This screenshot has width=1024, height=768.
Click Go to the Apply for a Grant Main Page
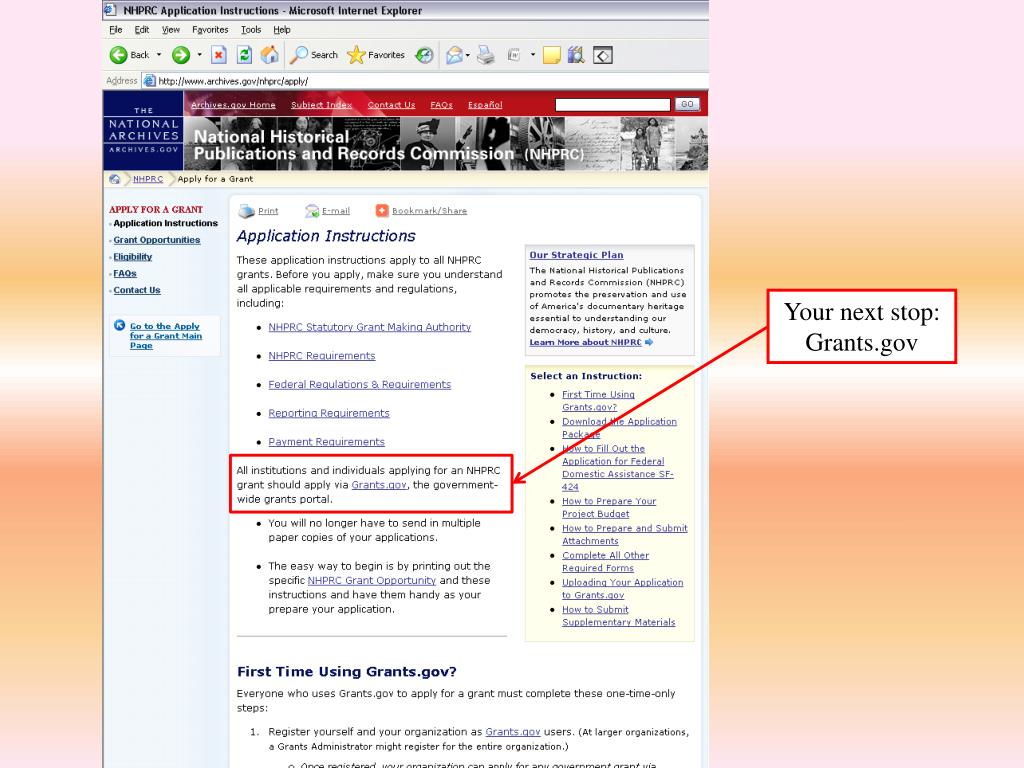pos(166,336)
